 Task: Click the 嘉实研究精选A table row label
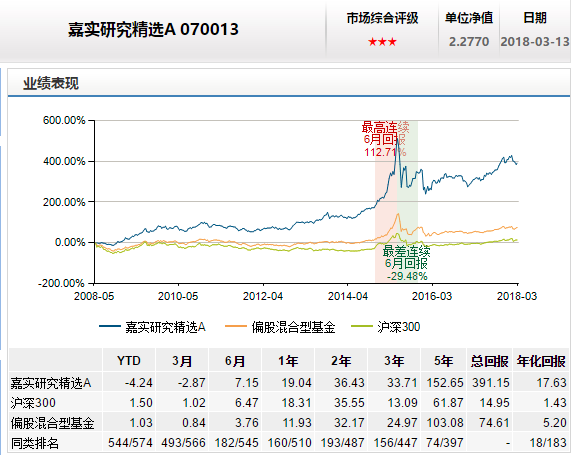(51, 383)
